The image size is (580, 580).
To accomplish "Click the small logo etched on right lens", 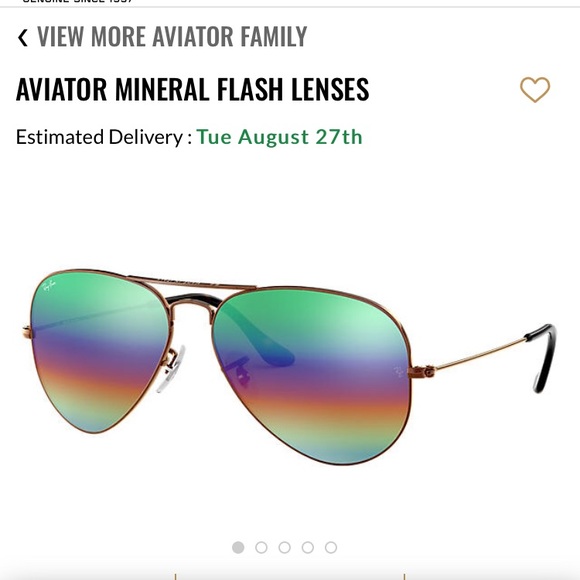I will tap(399, 371).
